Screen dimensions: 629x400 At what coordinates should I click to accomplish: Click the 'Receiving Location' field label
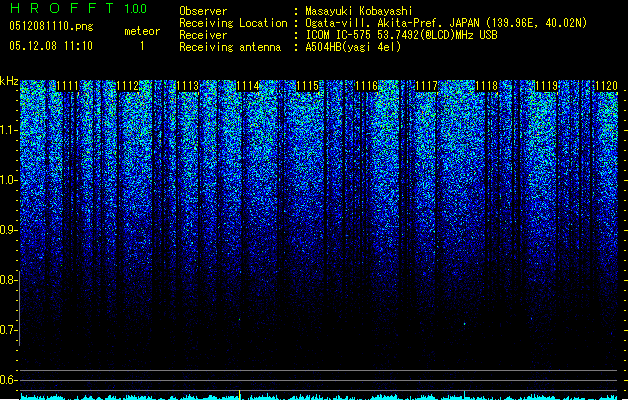coord(233,23)
